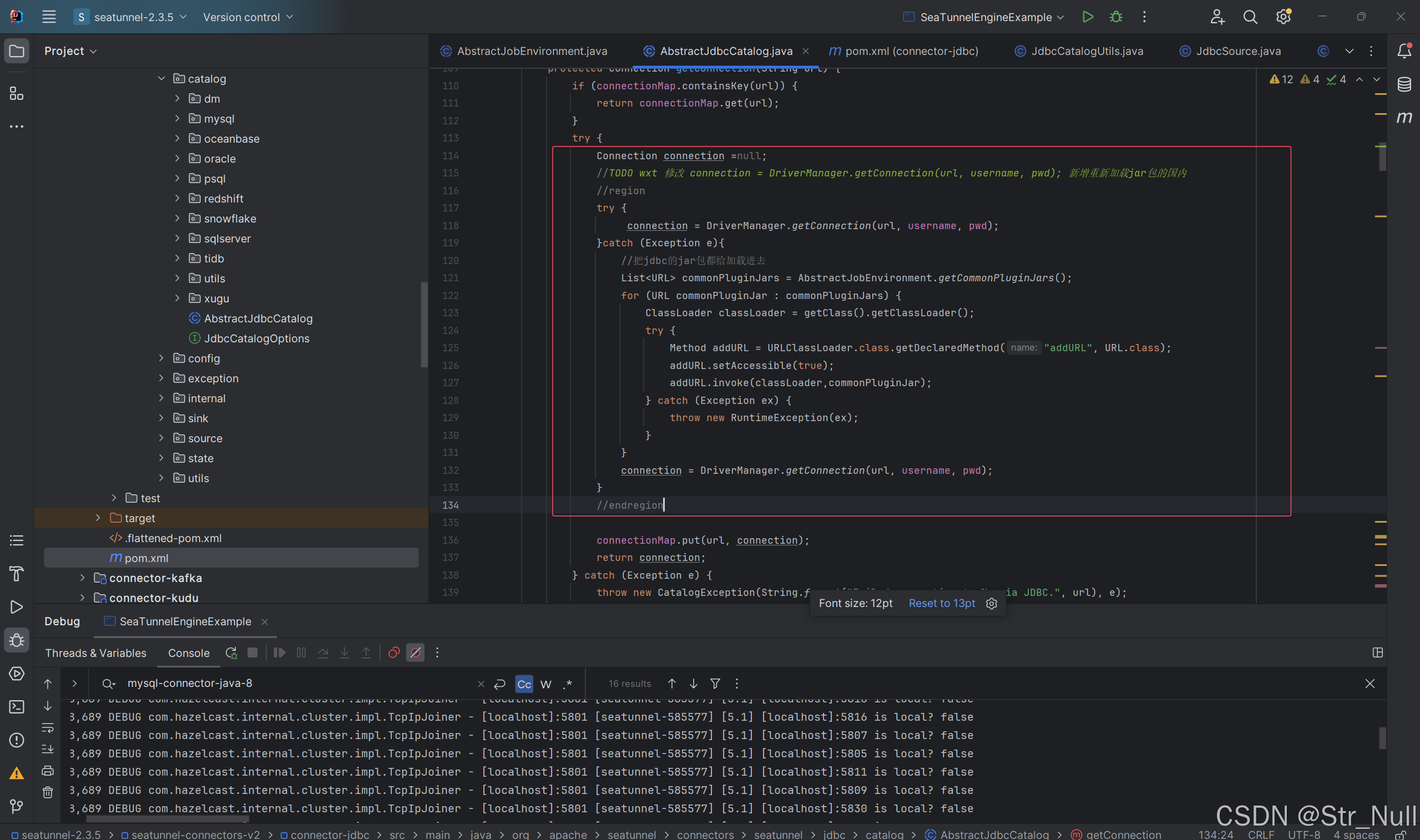Expand the snowflake folder
The image size is (1420, 840).
click(177, 218)
